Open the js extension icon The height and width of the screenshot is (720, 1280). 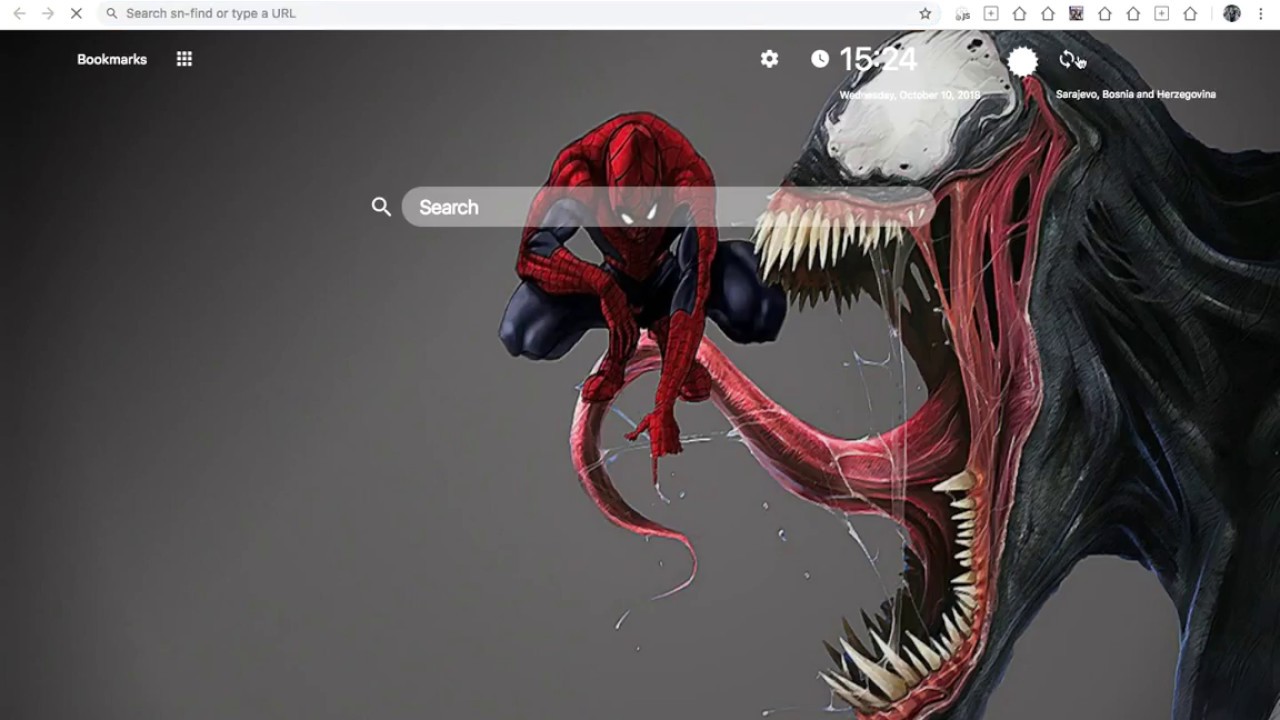[x=962, y=13]
